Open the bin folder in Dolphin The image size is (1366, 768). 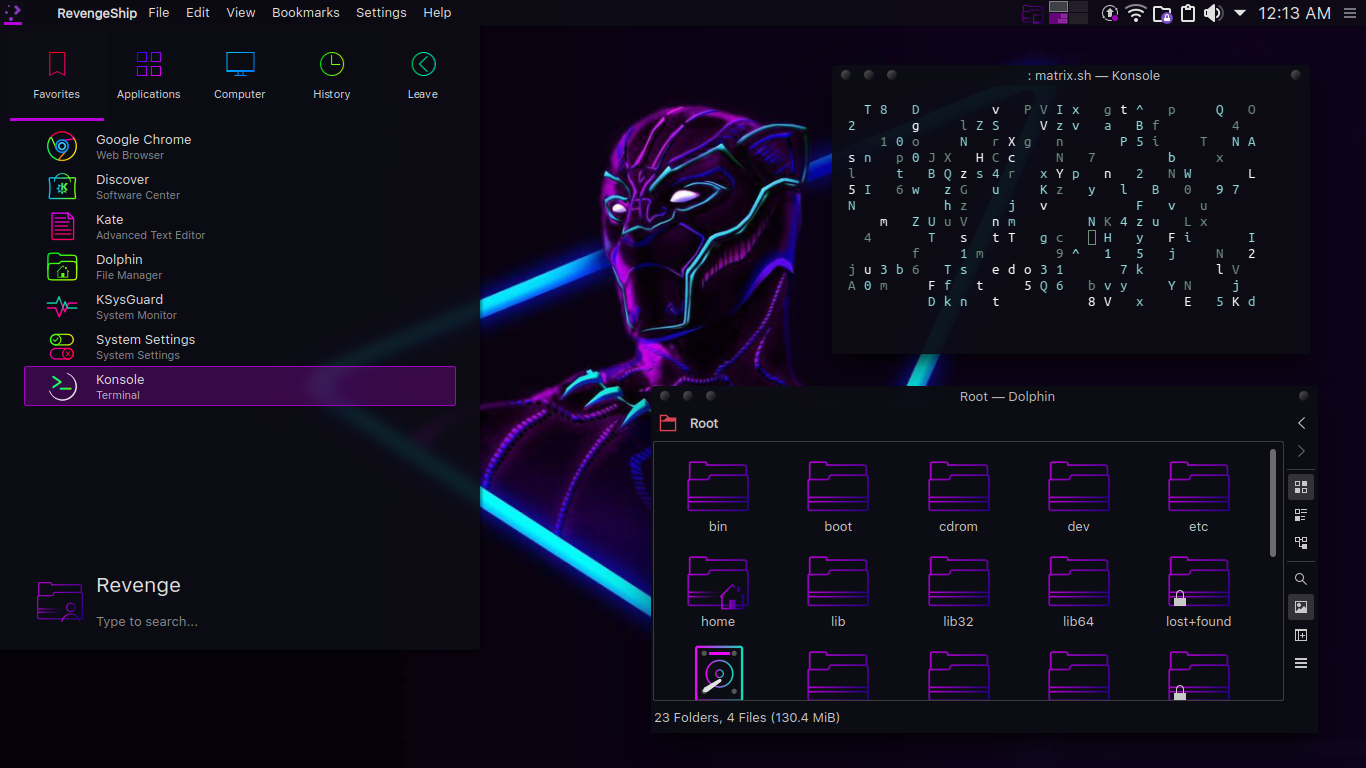coord(718,497)
